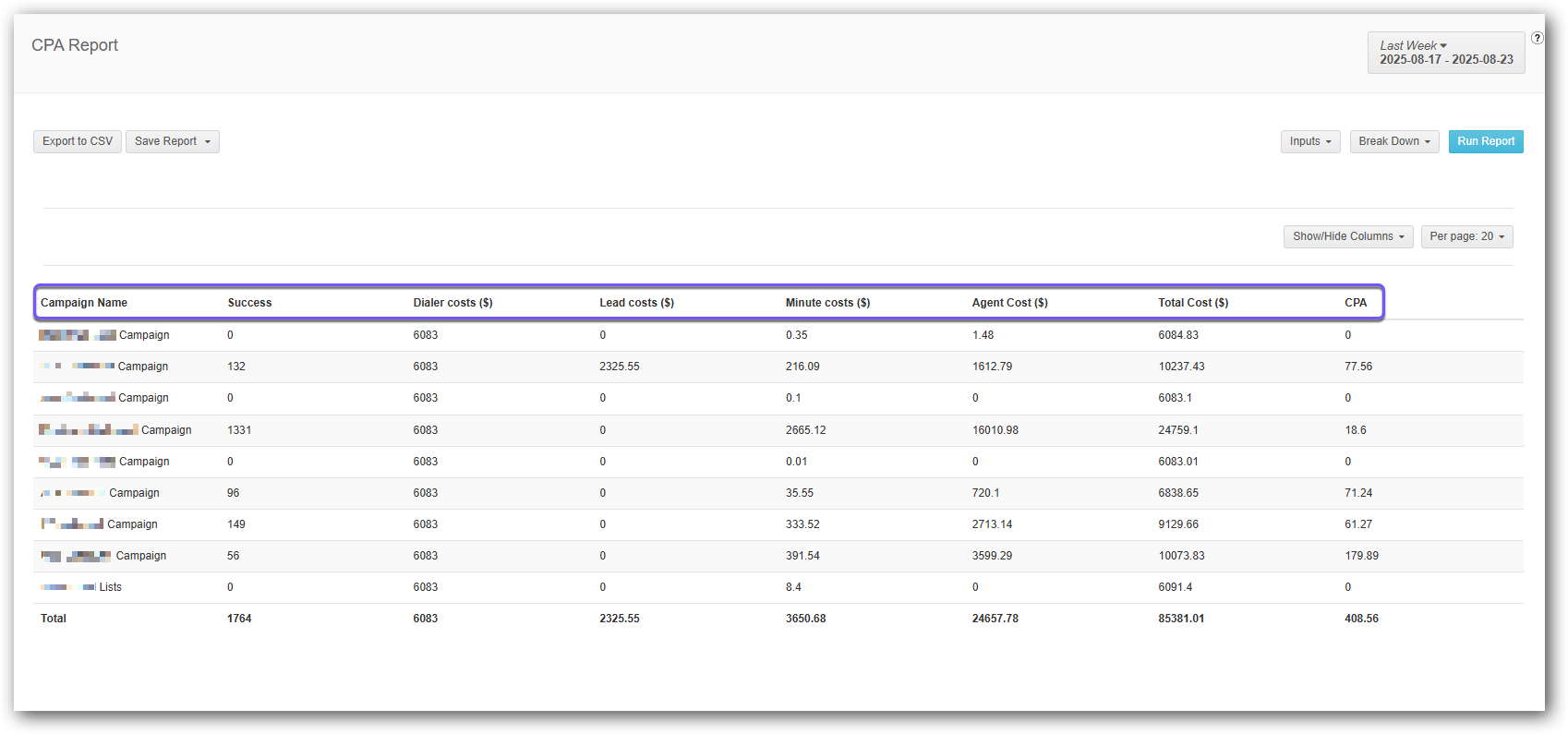Select the Minute costs value 391.54

(x=803, y=556)
